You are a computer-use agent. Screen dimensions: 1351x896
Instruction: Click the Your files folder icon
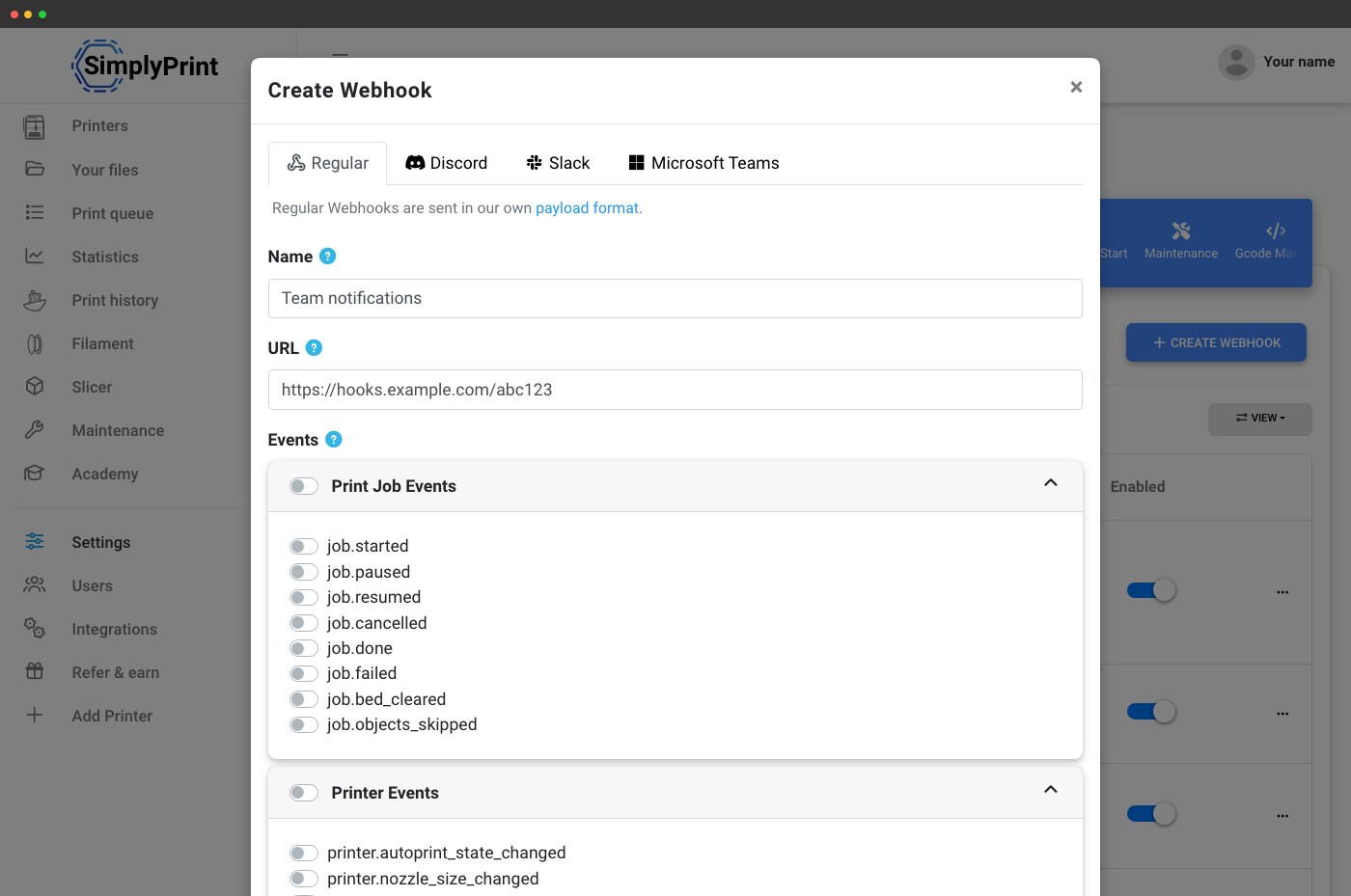(35, 169)
